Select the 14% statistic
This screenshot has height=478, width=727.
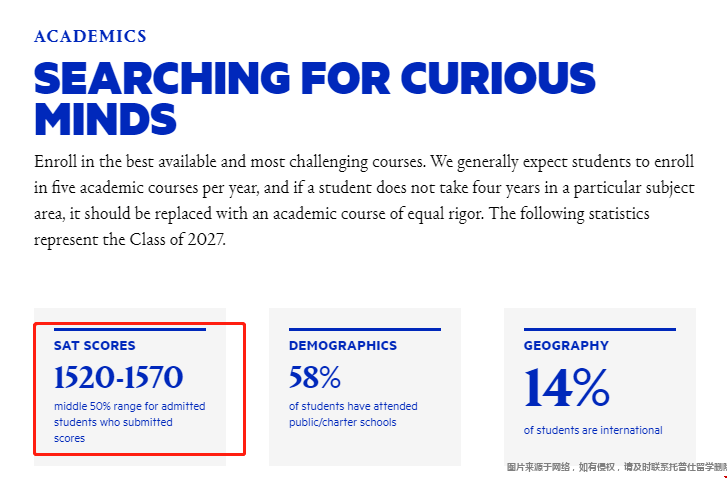click(567, 388)
